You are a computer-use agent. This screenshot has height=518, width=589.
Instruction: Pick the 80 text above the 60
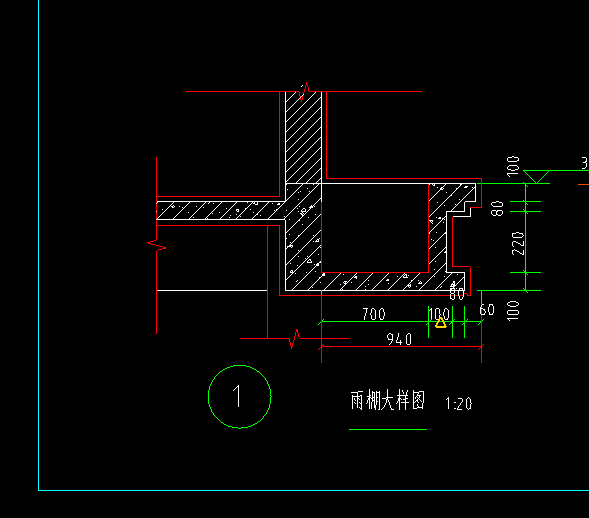click(457, 294)
